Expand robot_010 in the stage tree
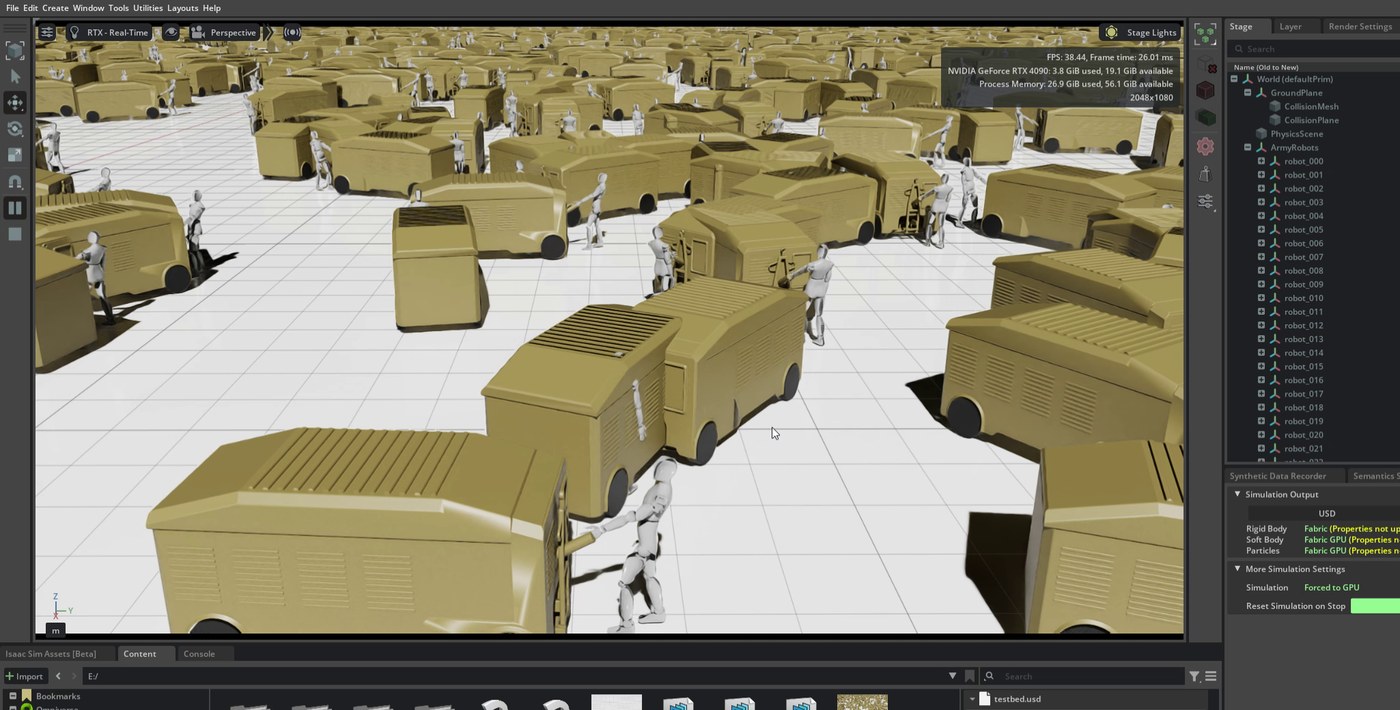This screenshot has height=710, width=1400. 1261,298
